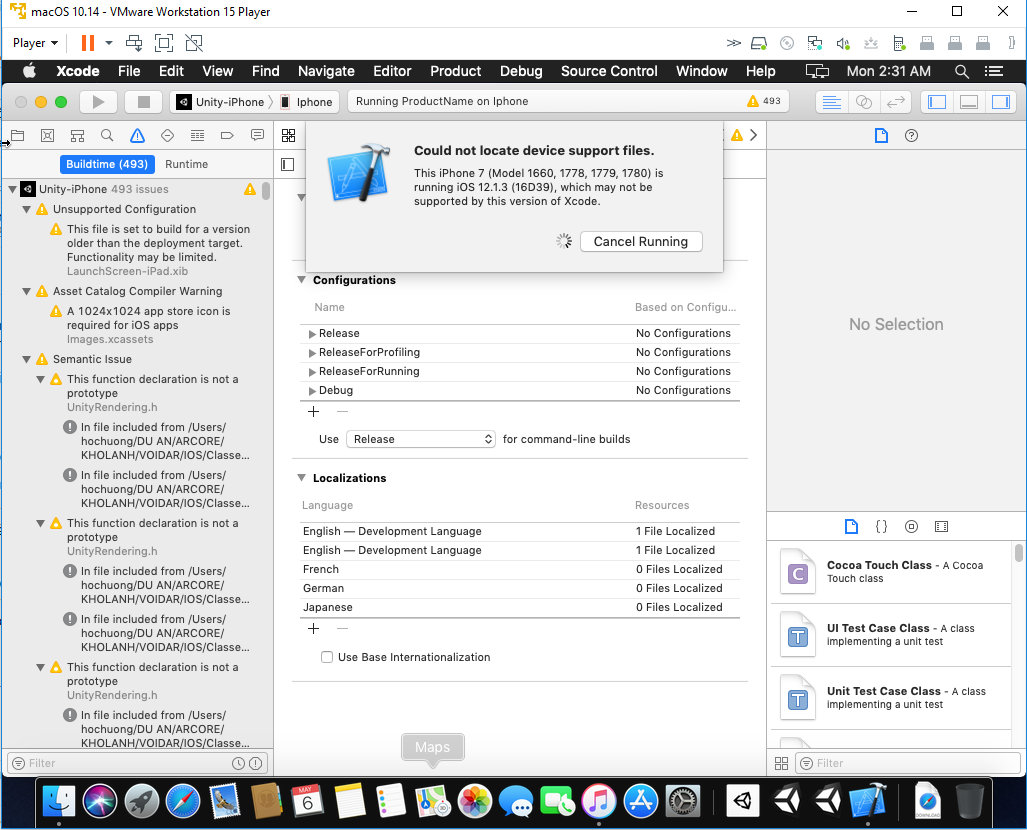Switch to the Runtime issues tab
The image size is (1027, 830).
(x=187, y=164)
